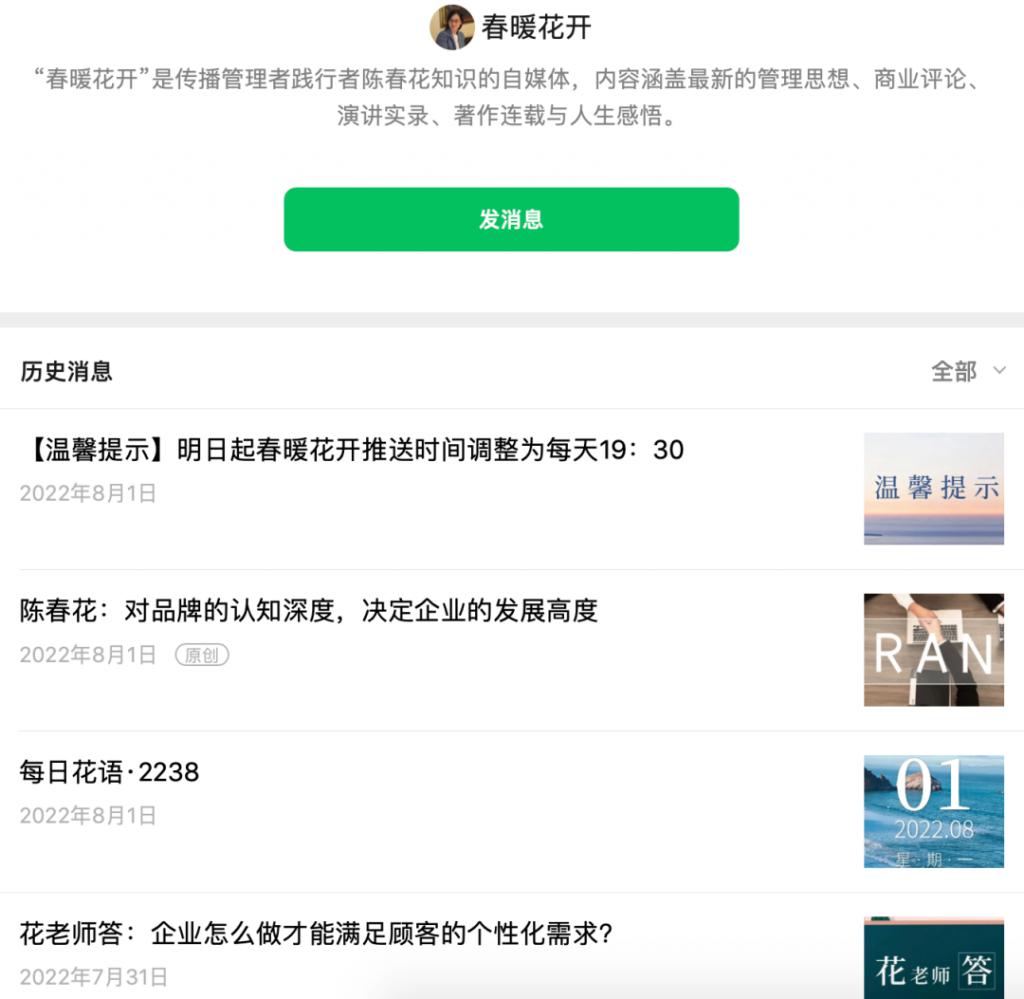Open the 温馨提示 push time article
The image size is (1024, 999).
(x=352, y=450)
